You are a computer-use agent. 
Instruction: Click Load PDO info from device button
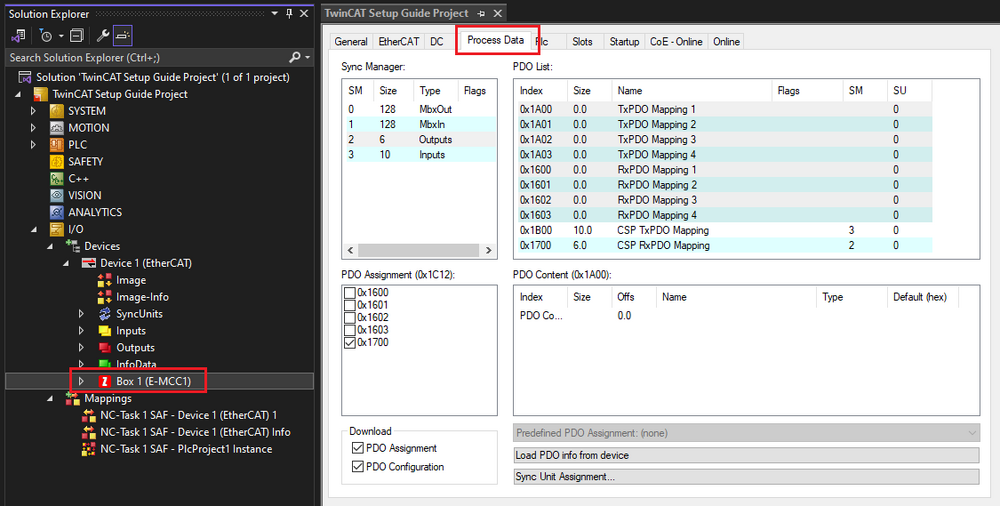[x=746, y=455]
